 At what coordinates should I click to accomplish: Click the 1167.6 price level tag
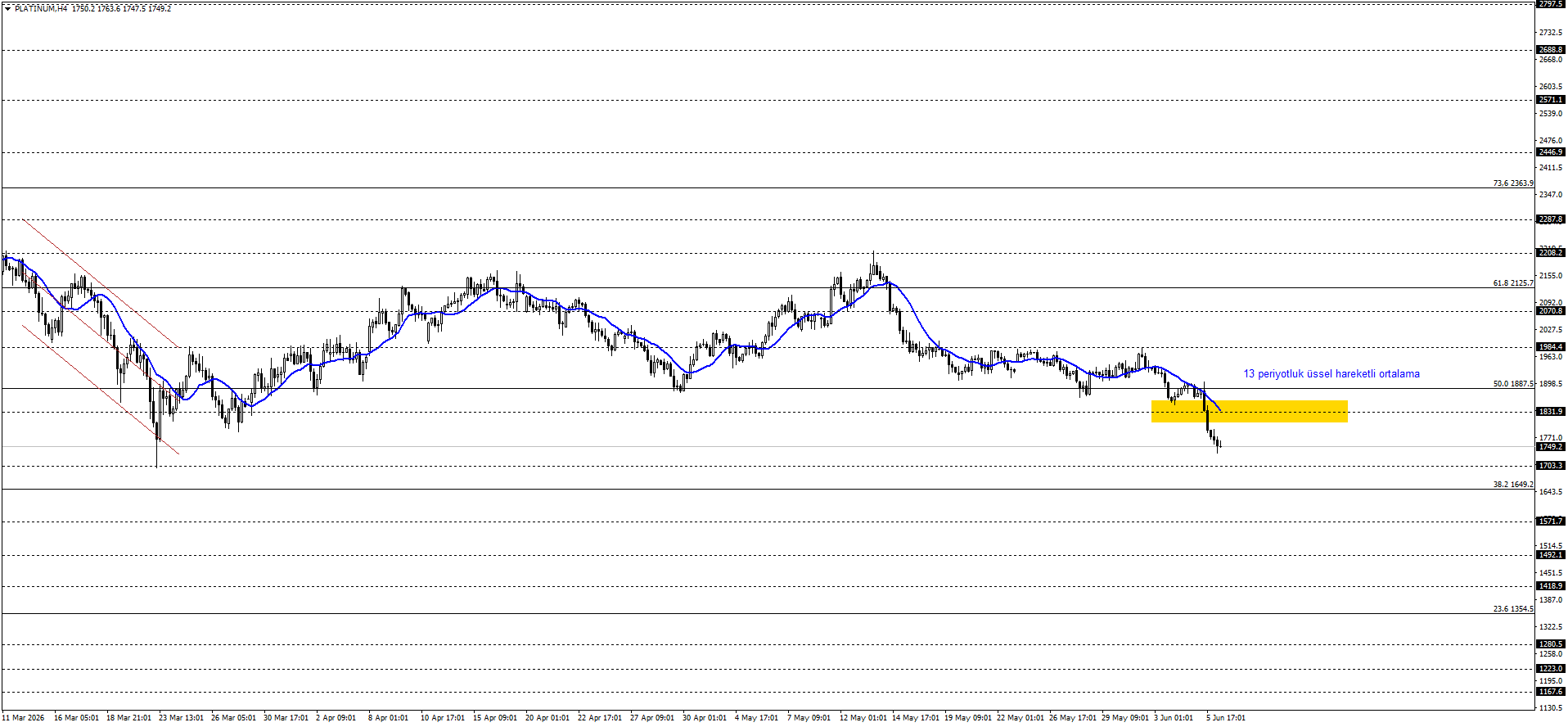click(x=1551, y=692)
